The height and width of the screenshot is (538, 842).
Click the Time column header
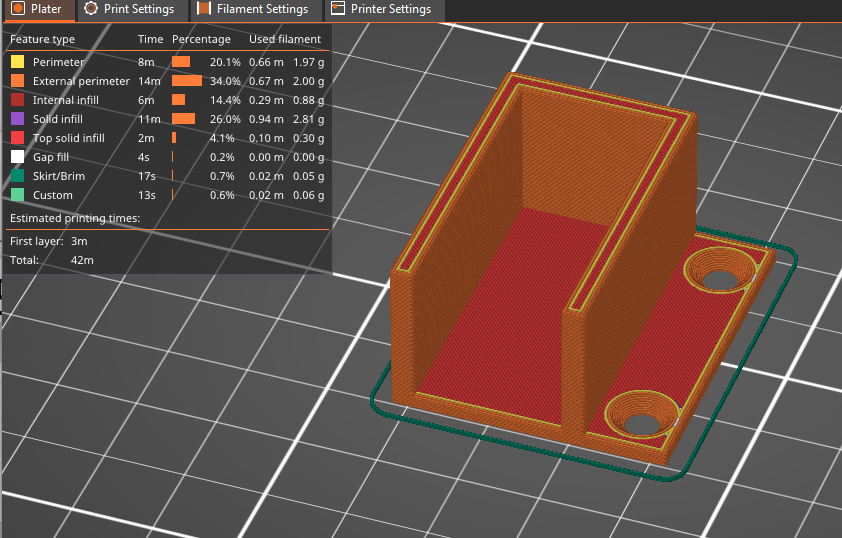150,39
